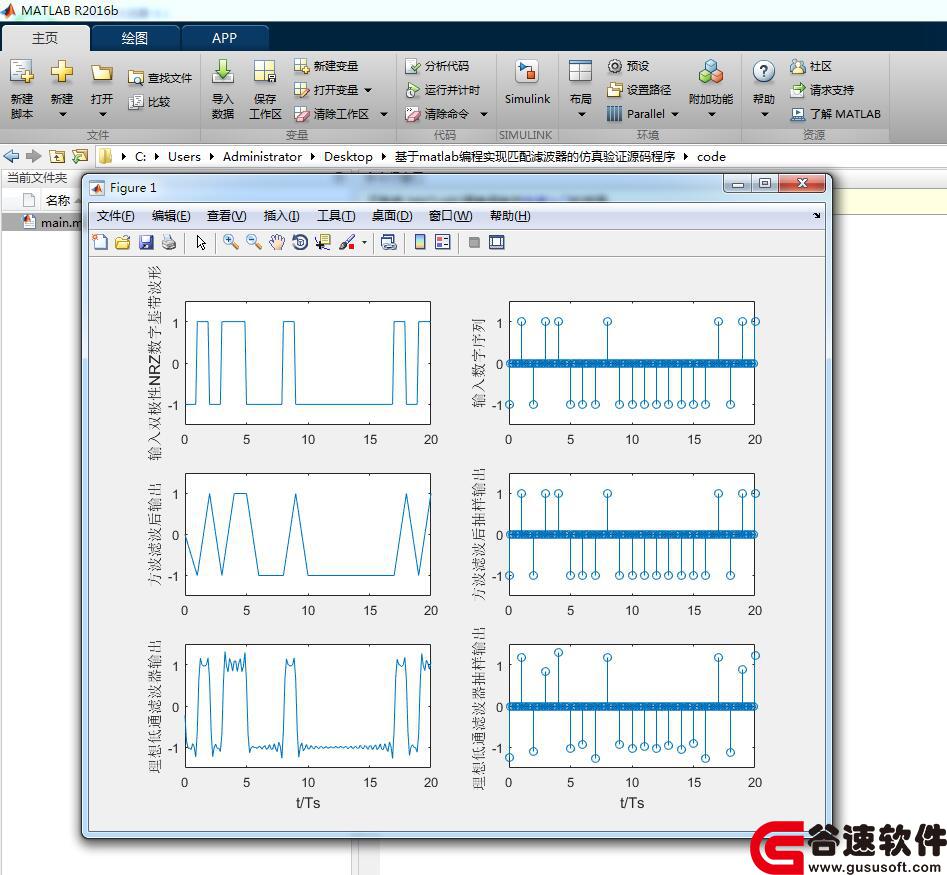Expand Open Variable (打开变量) dropdown
Screen dimensions: 947x875
point(368,90)
